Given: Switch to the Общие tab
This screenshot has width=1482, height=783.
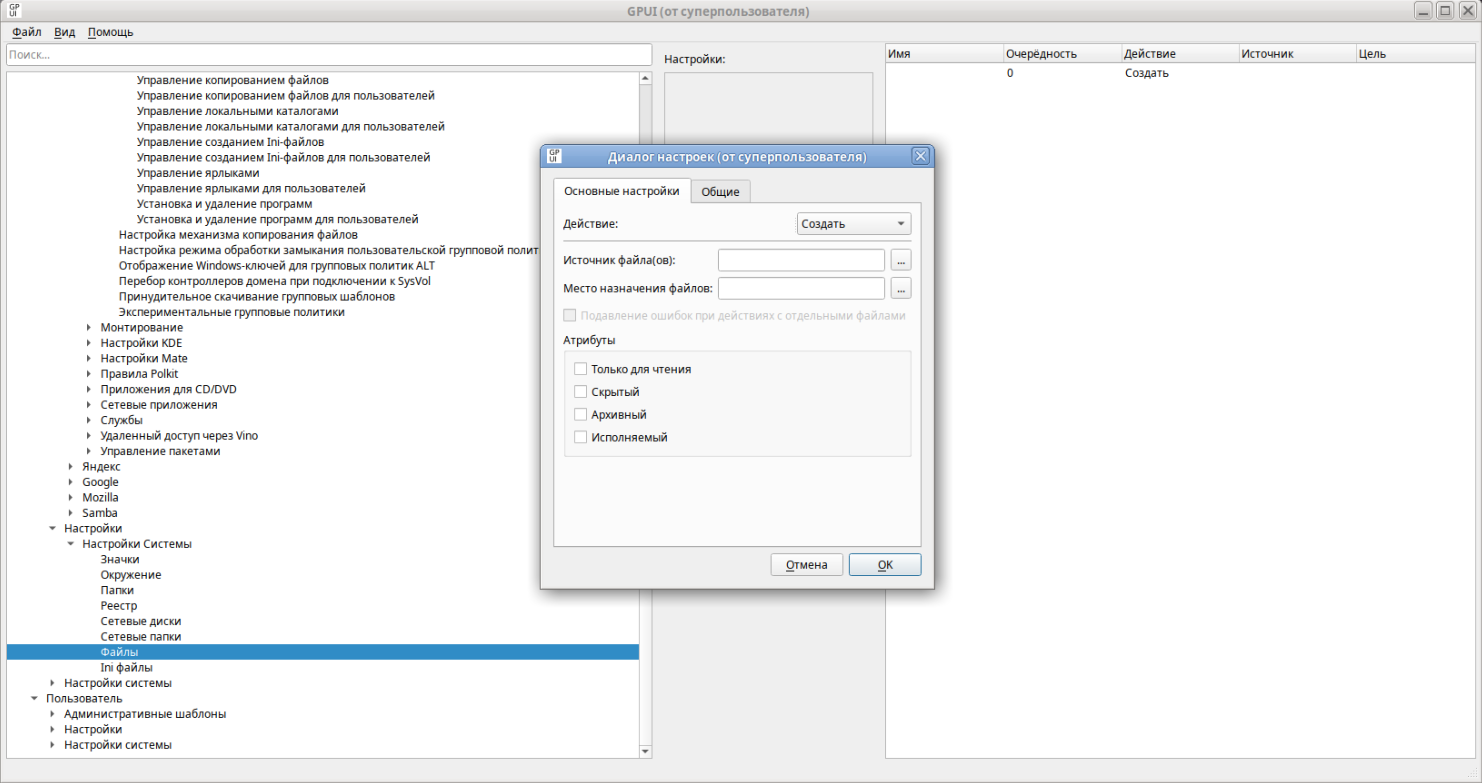Looking at the screenshot, I should pyautogui.click(x=720, y=192).
